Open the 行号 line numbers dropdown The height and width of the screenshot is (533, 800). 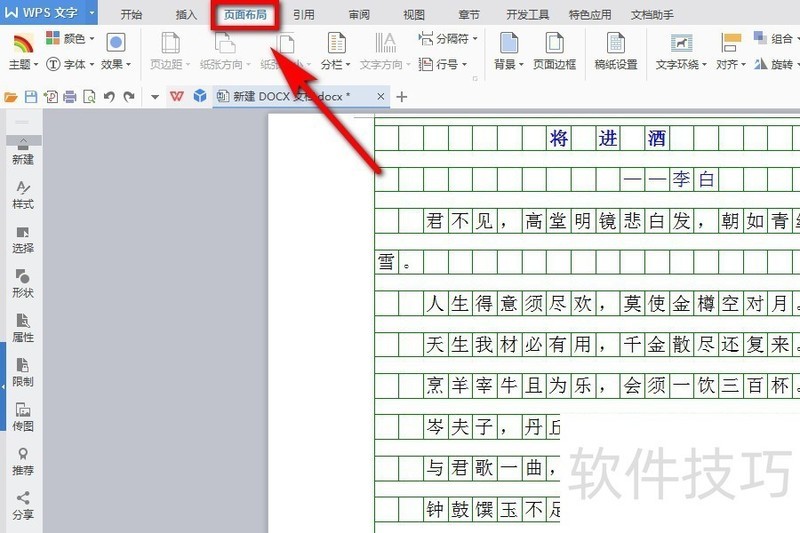pyautogui.click(x=442, y=64)
